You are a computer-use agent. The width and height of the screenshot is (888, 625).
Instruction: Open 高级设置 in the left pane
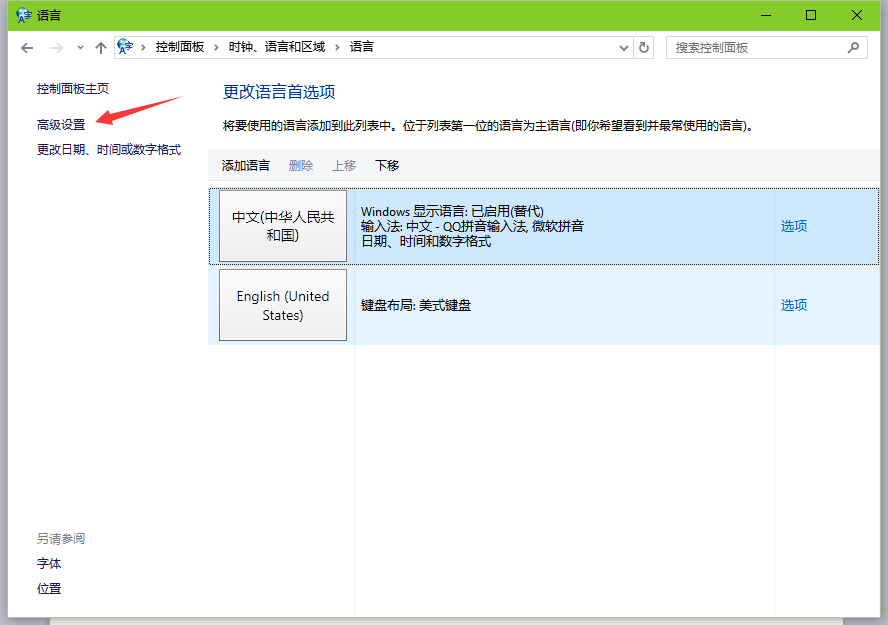coord(61,125)
